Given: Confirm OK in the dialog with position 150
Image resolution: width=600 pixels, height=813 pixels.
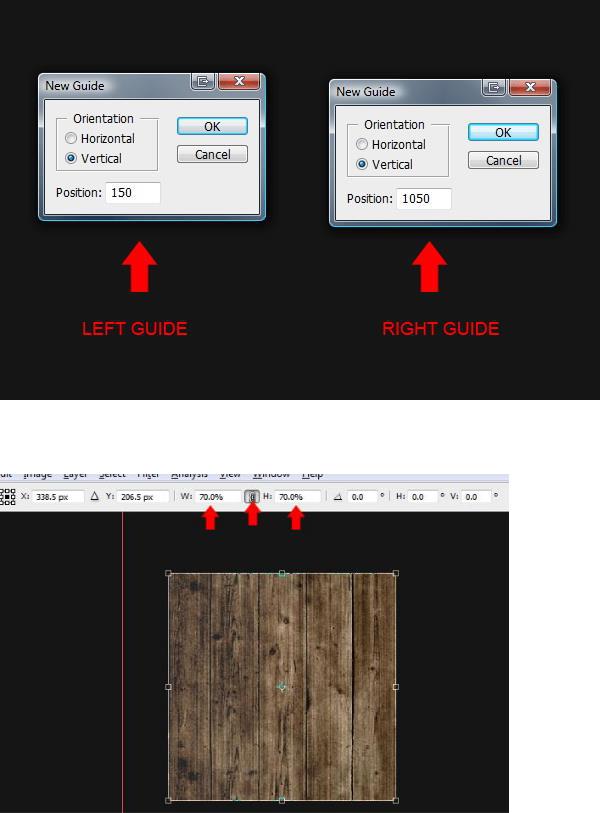Looking at the screenshot, I should (212, 126).
